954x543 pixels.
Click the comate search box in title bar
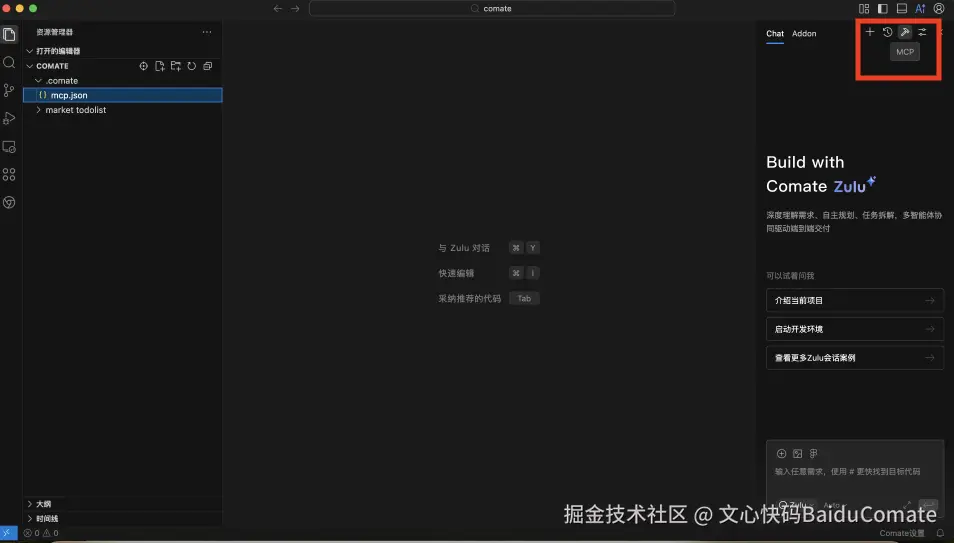(x=492, y=9)
